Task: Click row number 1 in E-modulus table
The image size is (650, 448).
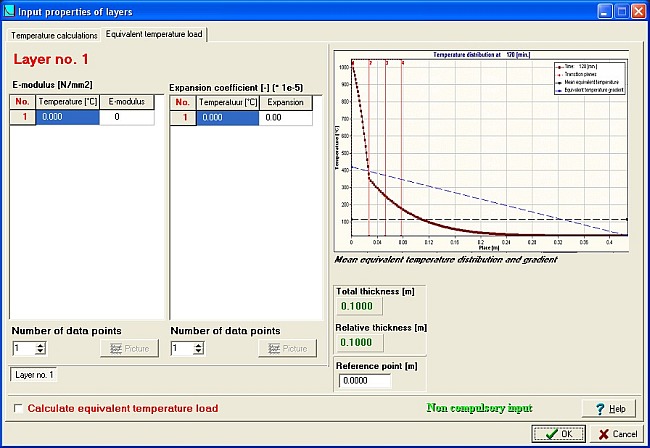Action: pos(23,117)
